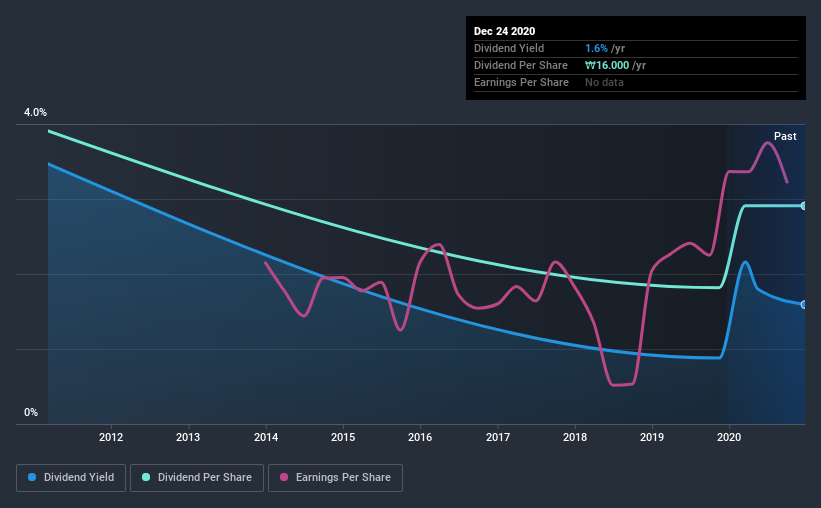This screenshot has height=508, width=821.
Task: Select the 2016 tick on the time axis
Action: (420, 437)
